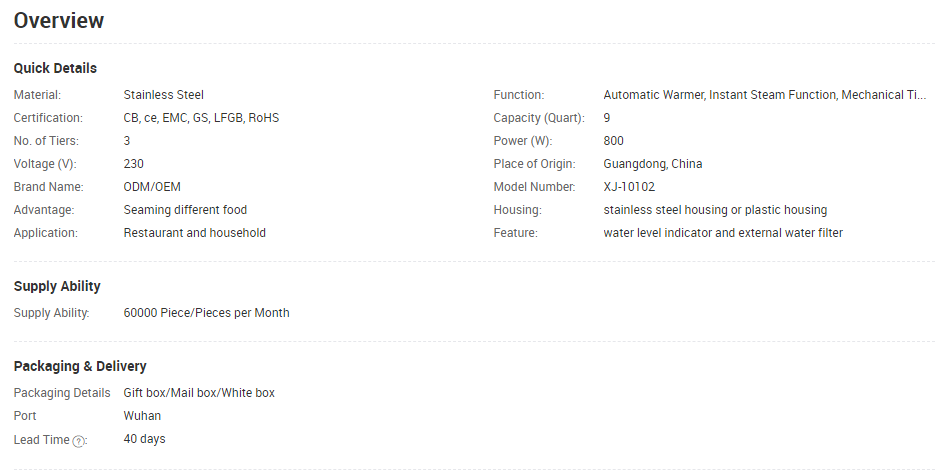Click the Gift box/Mail box/White box text
Screen dimensions: 935x472
[199, 393]
